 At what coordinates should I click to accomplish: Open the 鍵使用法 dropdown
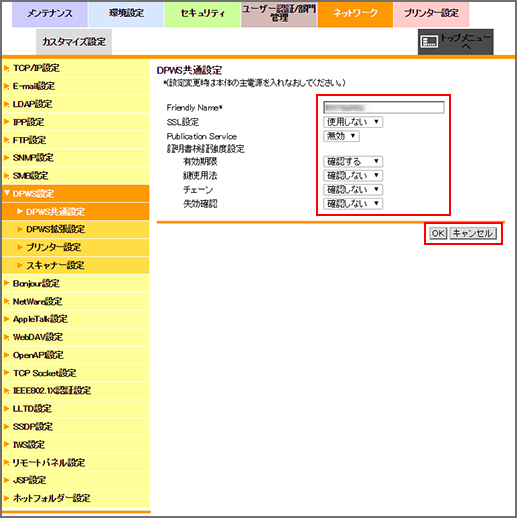pos(353,175)
